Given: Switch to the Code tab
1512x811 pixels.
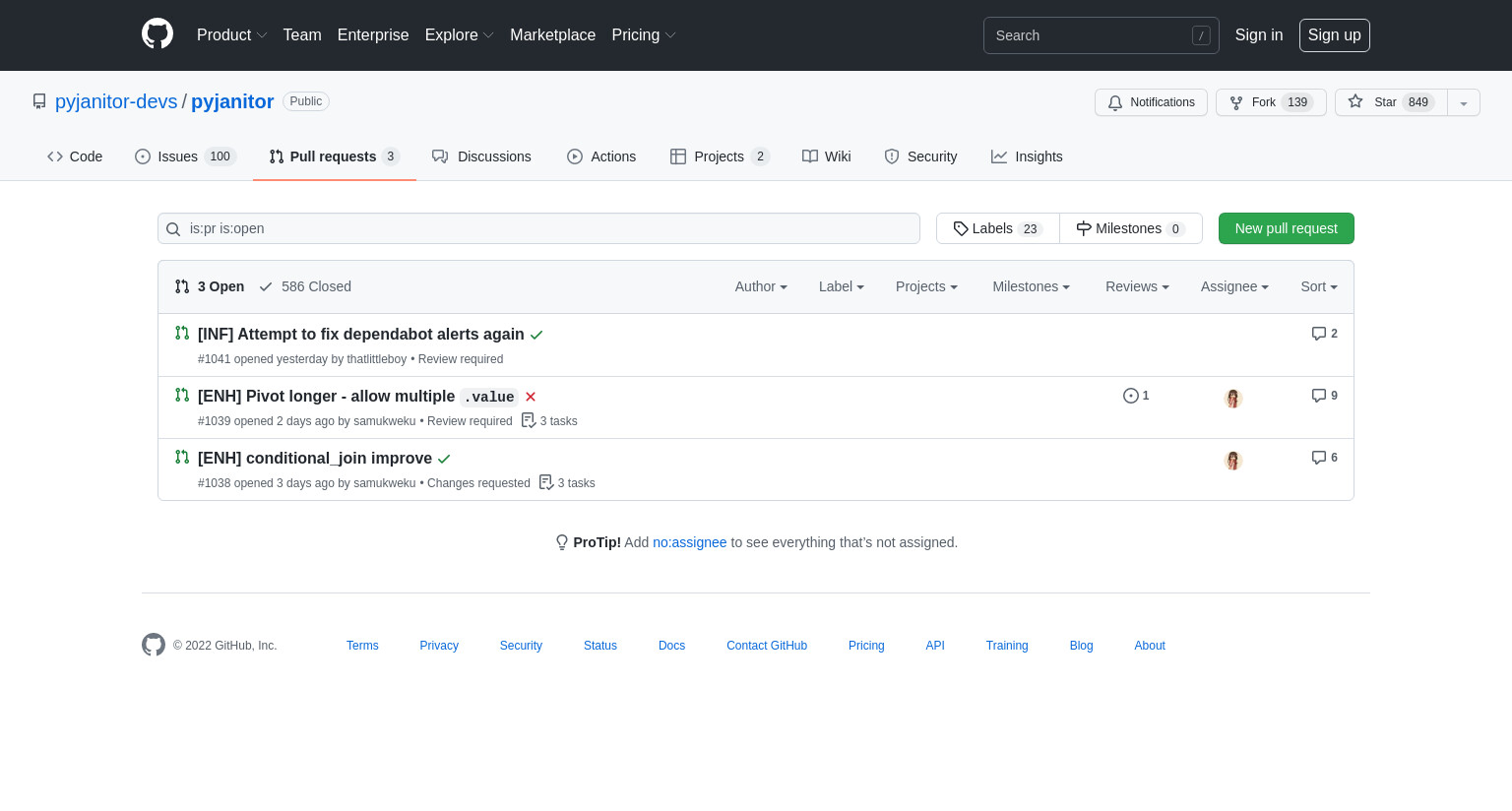Looking at the screenshot, I should (75, 156).
